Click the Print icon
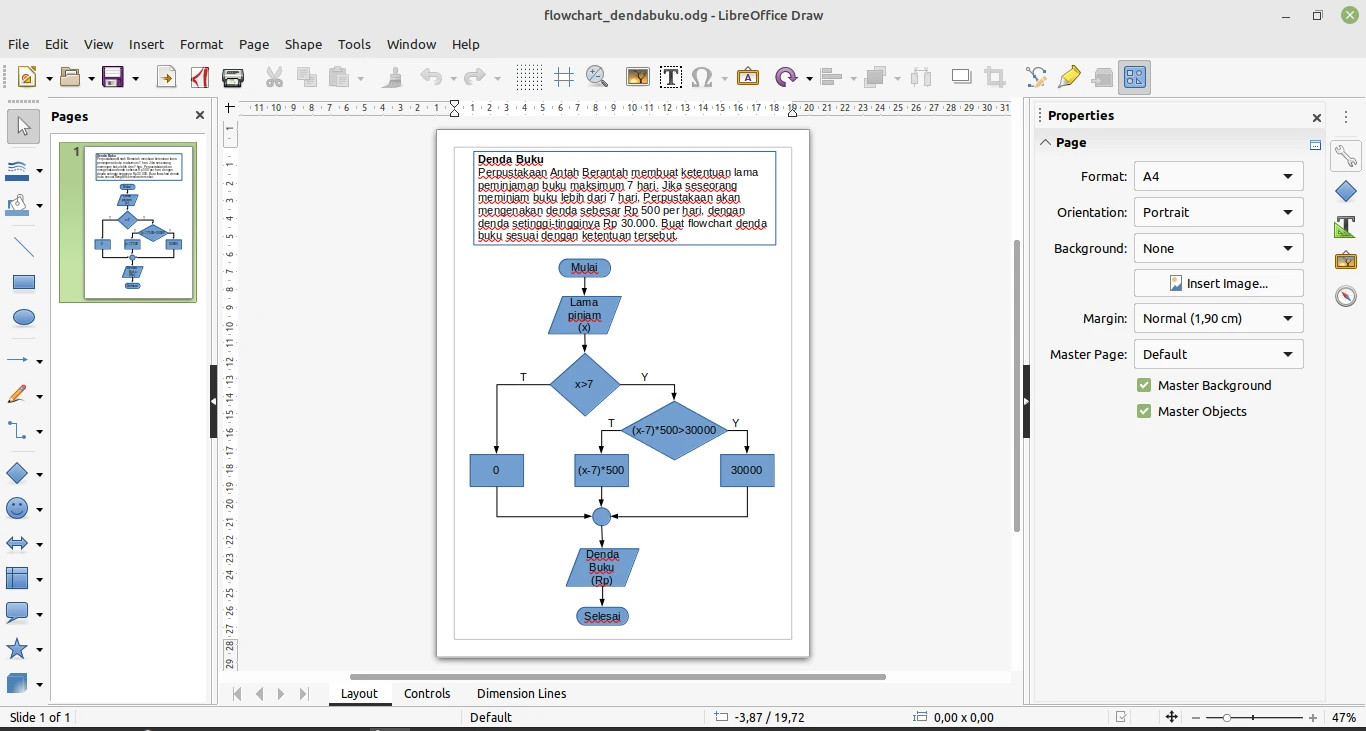The image size is (1366, 731). point(233,77)
